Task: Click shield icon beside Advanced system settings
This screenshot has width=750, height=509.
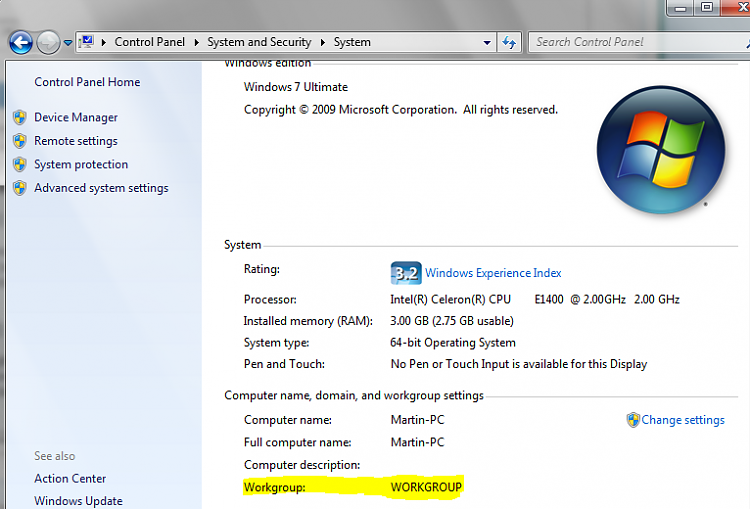Action: pyautogui.click(x=20, y=188)
